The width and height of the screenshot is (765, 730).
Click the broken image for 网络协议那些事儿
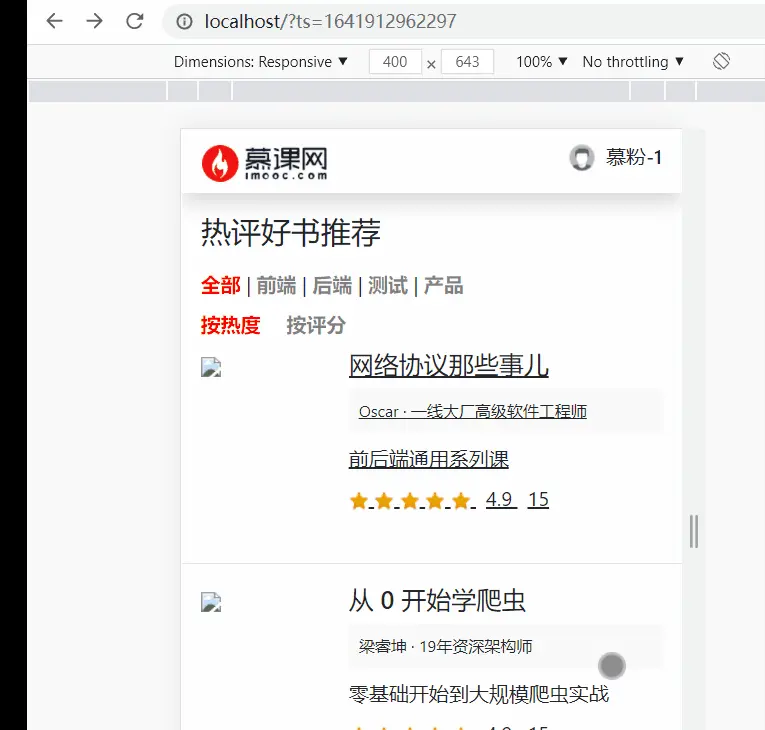(x=211, y=367)
